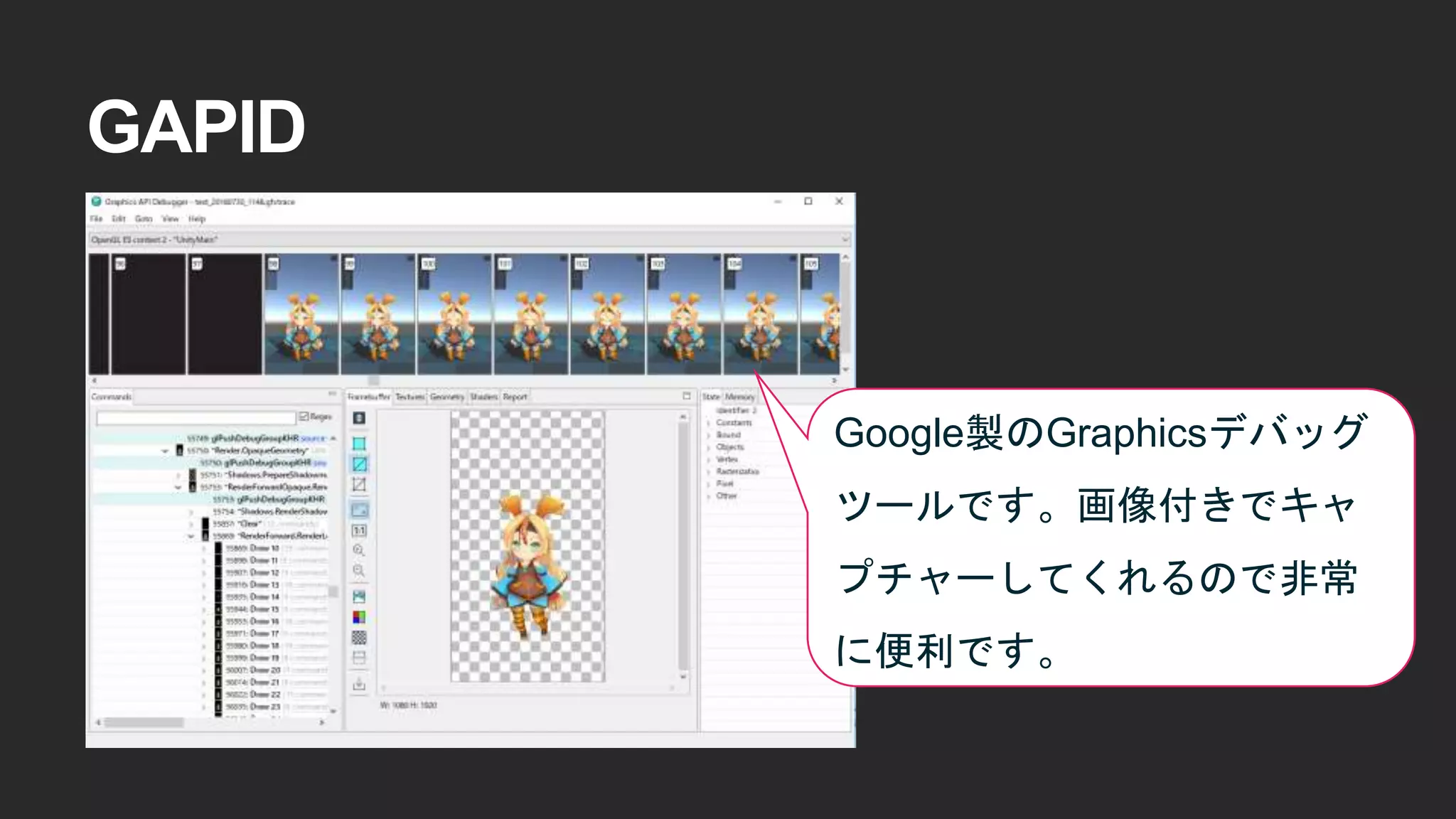
Task: Select black frame thumbnail 96
Action: [149, 314]
